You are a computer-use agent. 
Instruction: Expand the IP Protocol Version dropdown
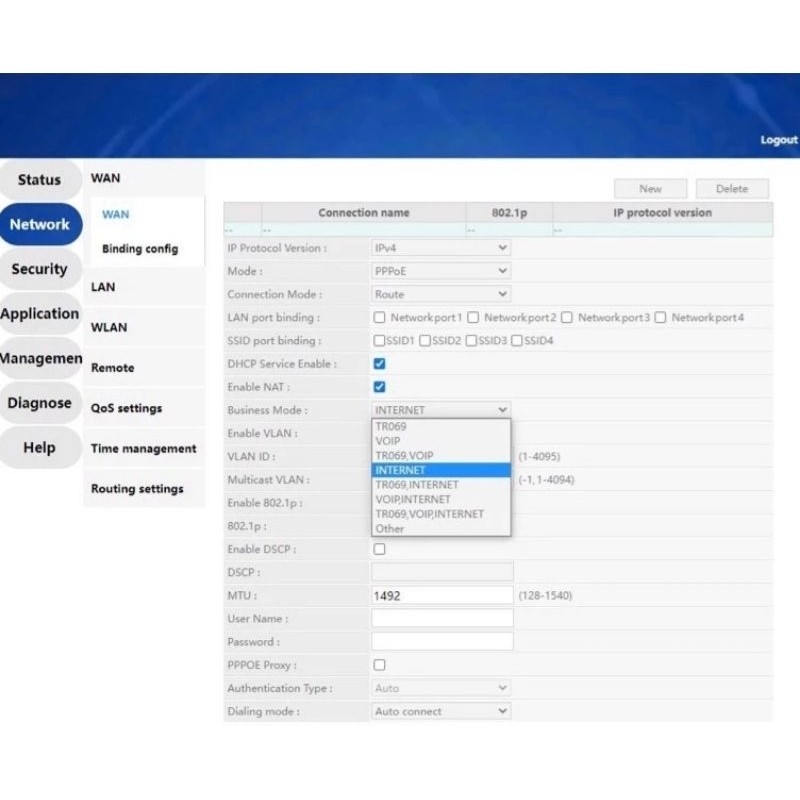click(x=440, y=248)
